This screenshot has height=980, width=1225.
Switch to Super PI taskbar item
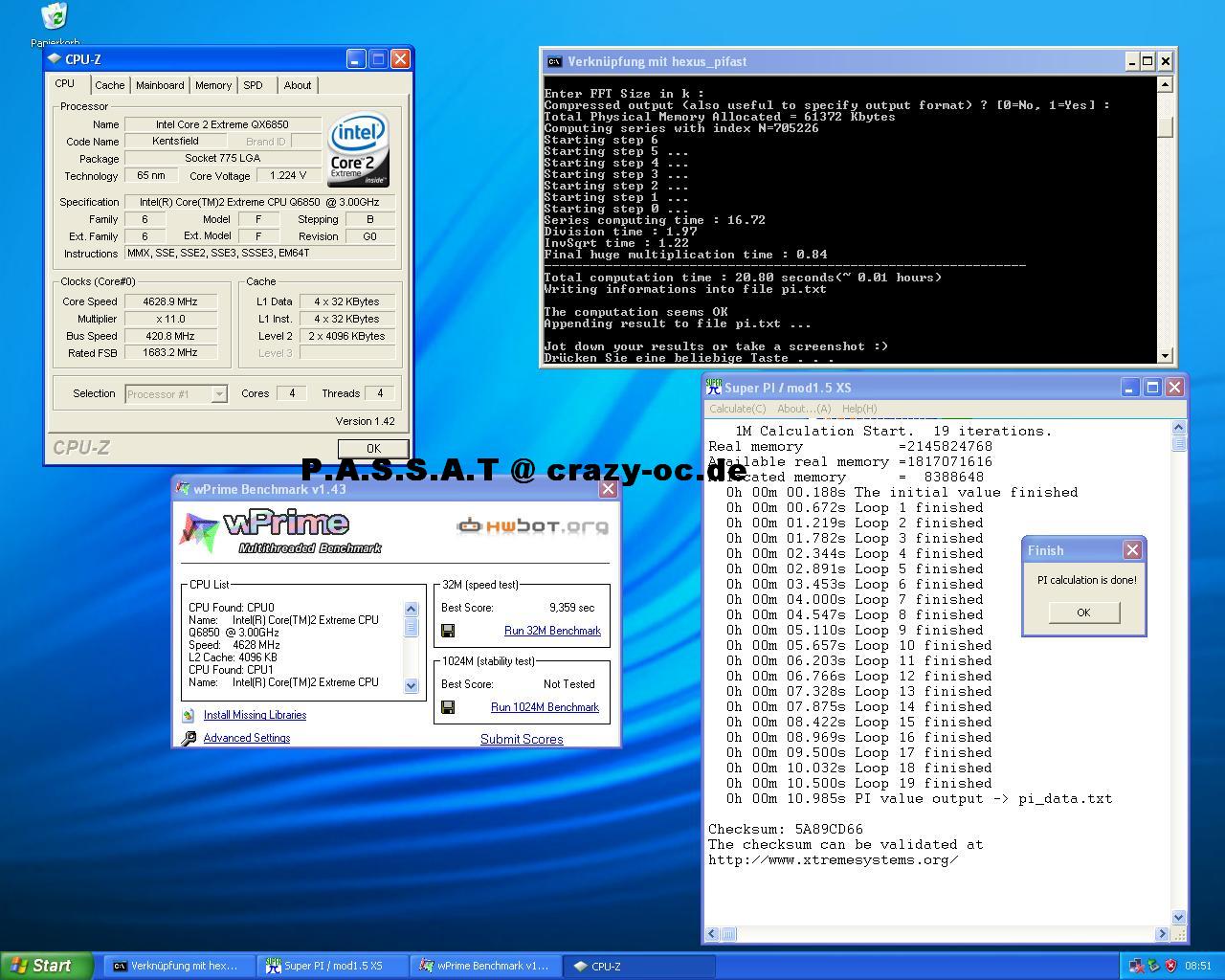pos(331,967)
